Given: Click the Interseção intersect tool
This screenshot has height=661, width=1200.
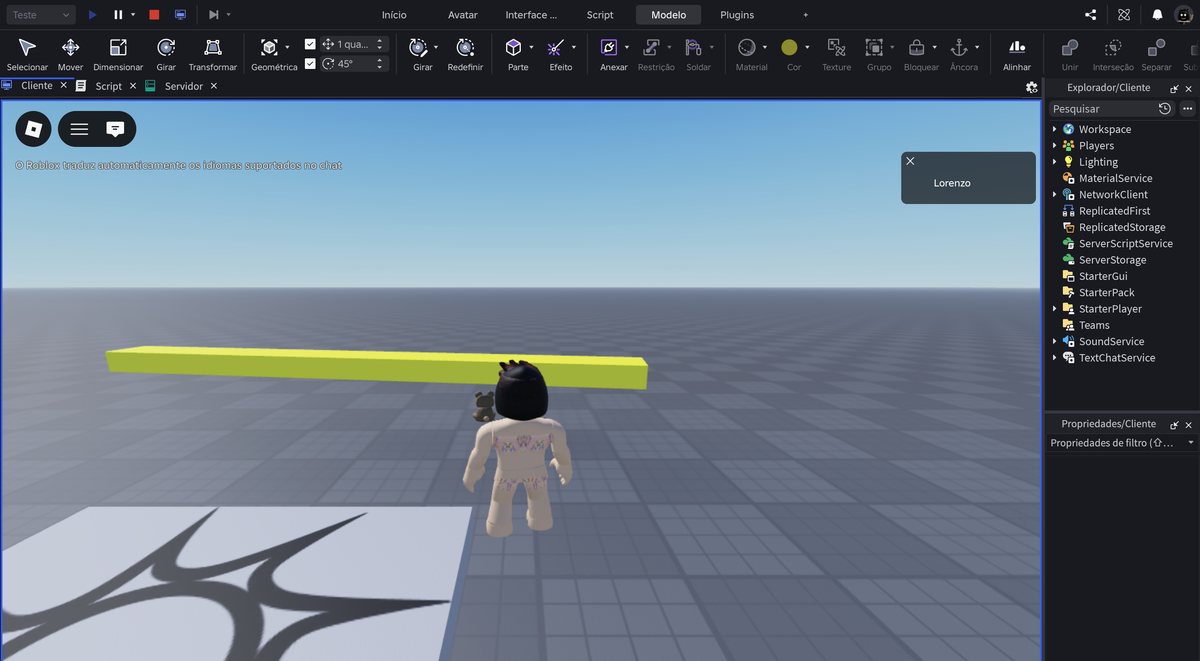Looking at the screenshot, I should [1113, 54].
